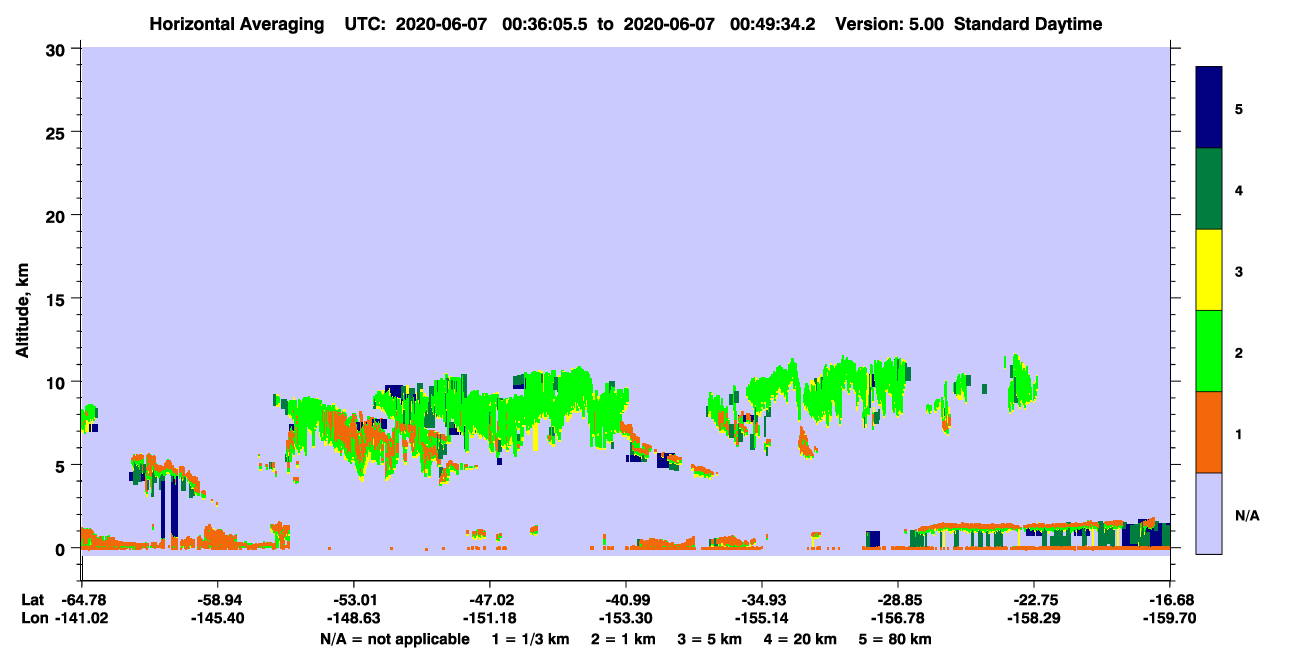
Task: Click the longitude value -153.30
Action: tap(625, 619)
